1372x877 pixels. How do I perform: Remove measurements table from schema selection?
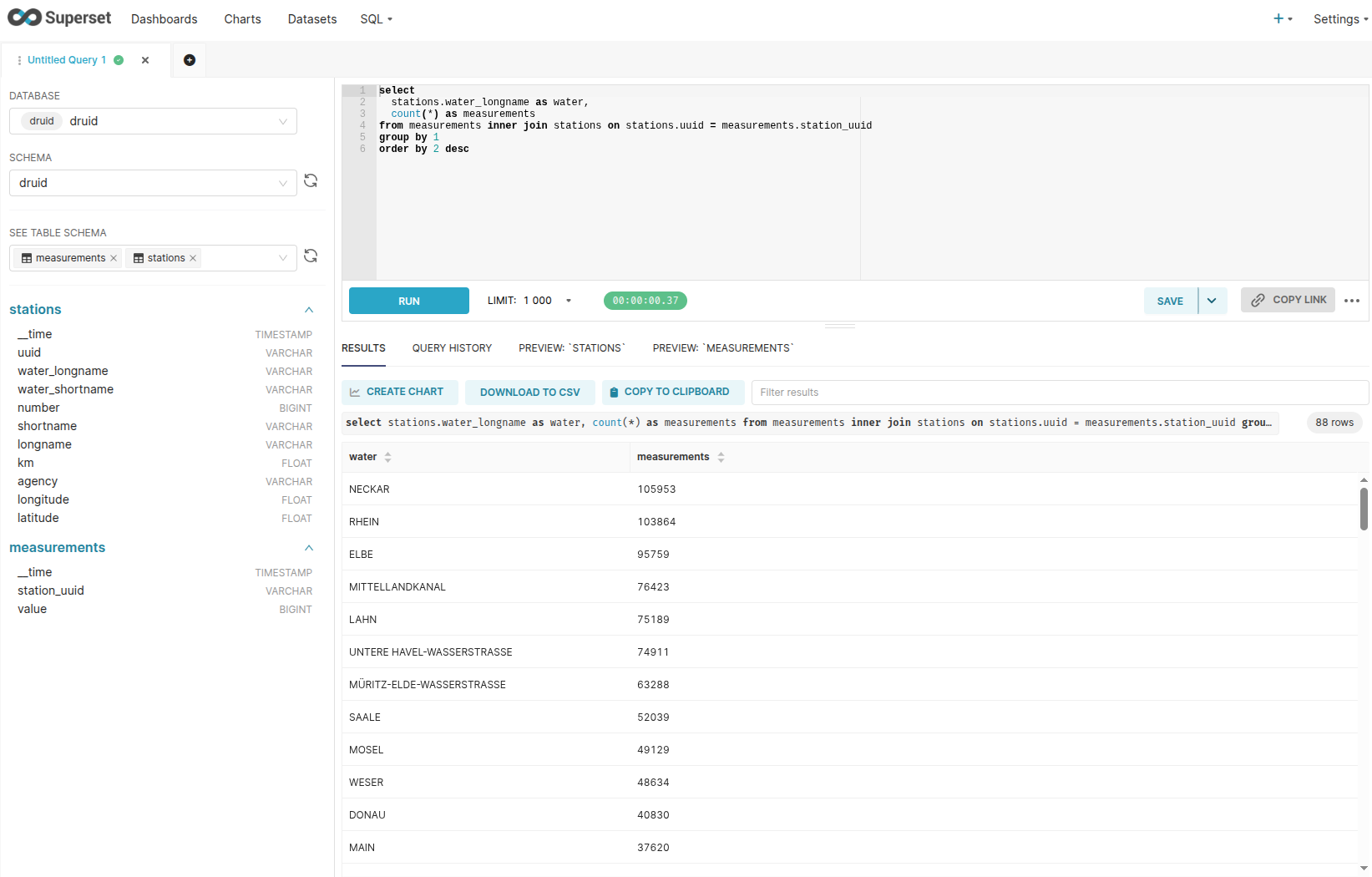click(114, 258)
